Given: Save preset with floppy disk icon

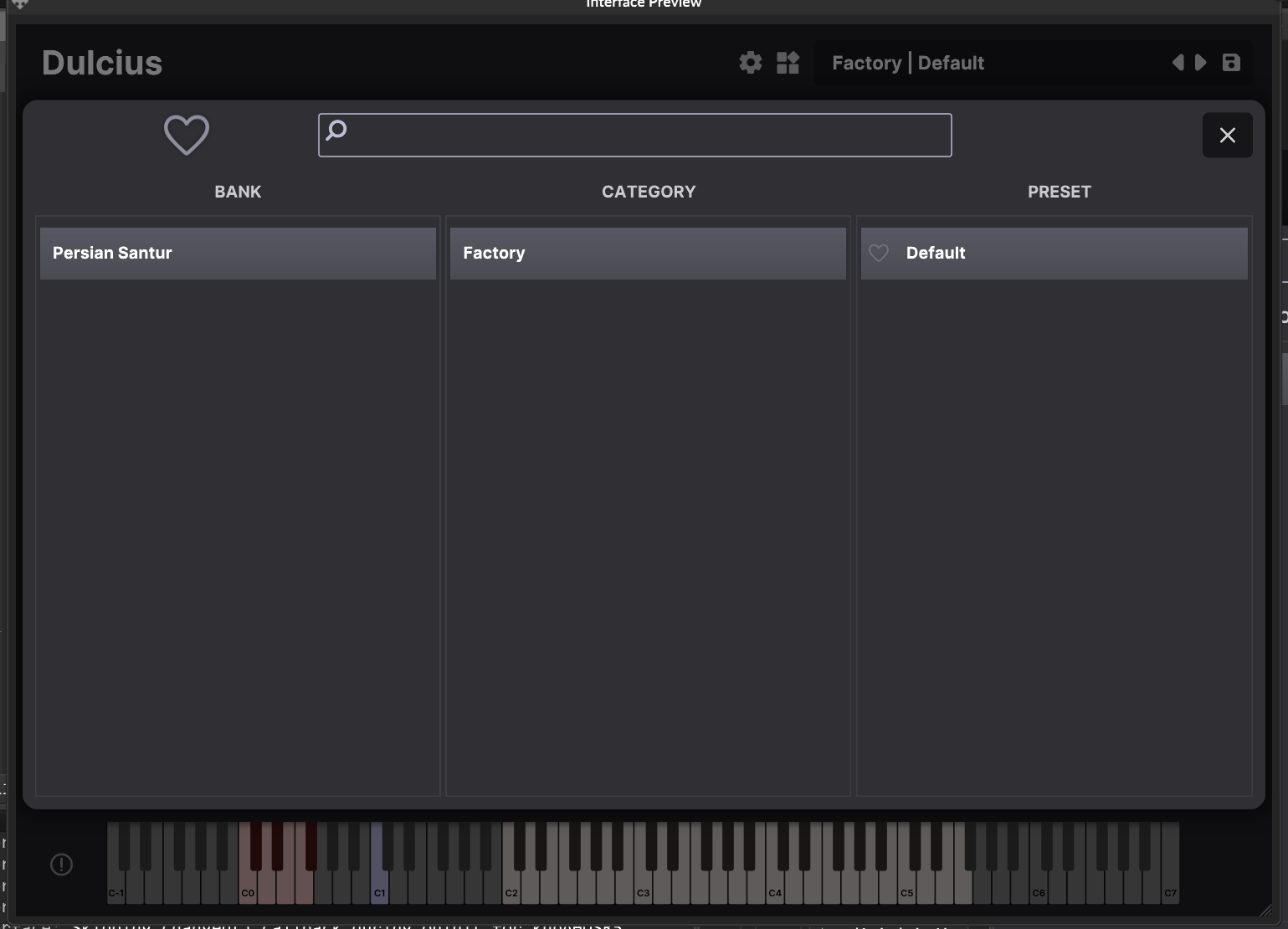Looking at the screenshot, I should 1231,63.
